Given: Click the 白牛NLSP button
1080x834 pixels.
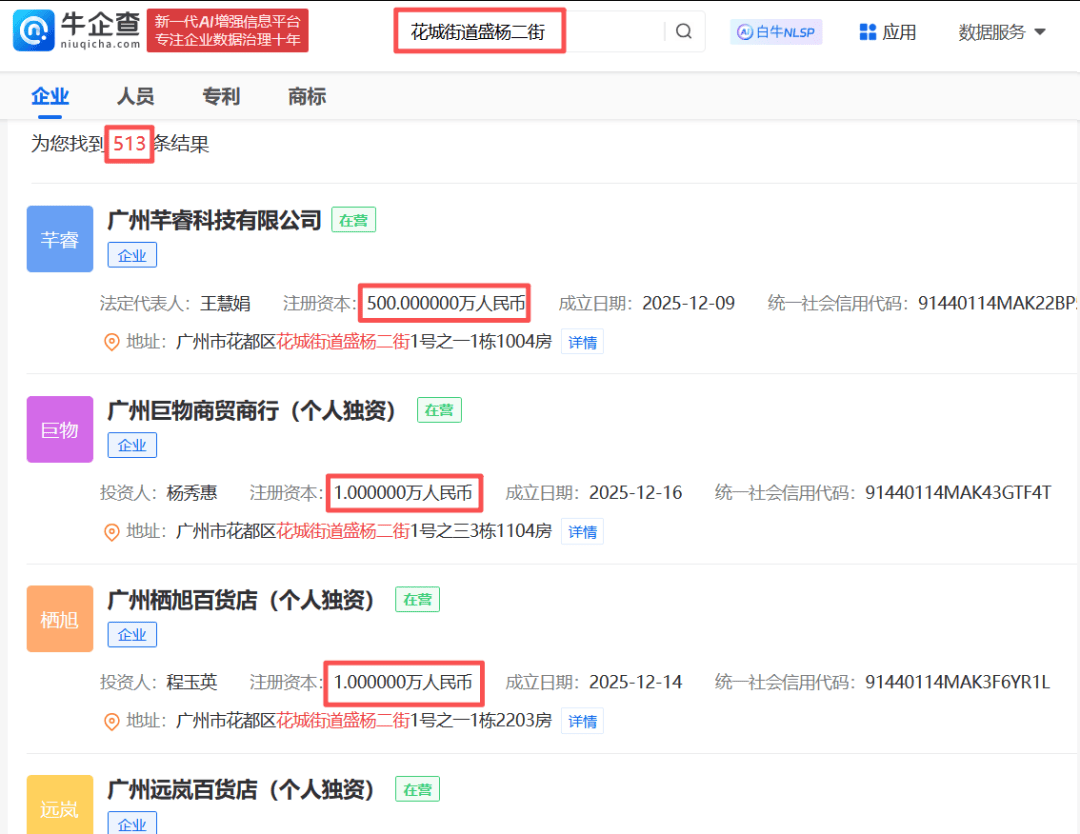Looking at the screenshot, I should point(776,31).
